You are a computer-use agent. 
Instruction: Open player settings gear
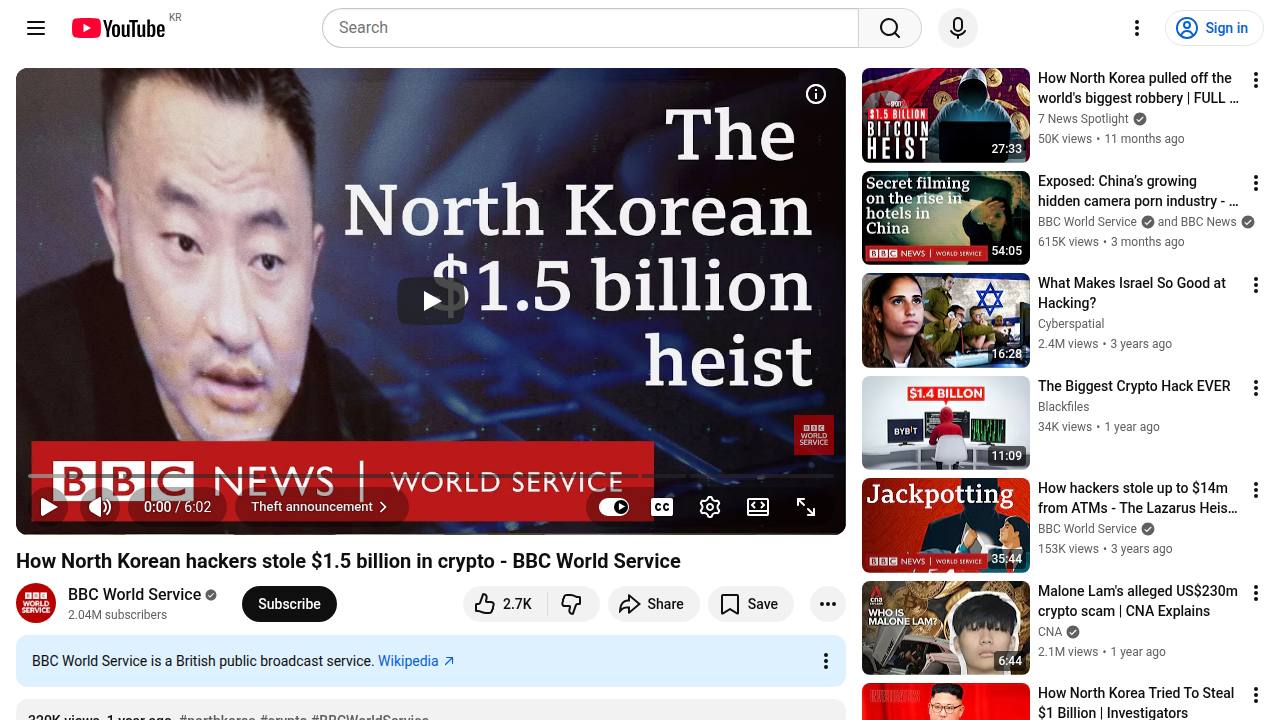pyautogui.click(x=710, y=507)
